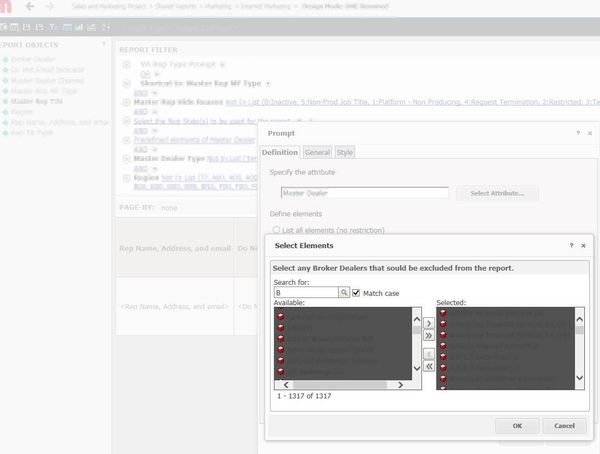The height and width of the screenshot is (454, 600).
Task: Select Rep TX Type report object
Action: pos(28,133)
